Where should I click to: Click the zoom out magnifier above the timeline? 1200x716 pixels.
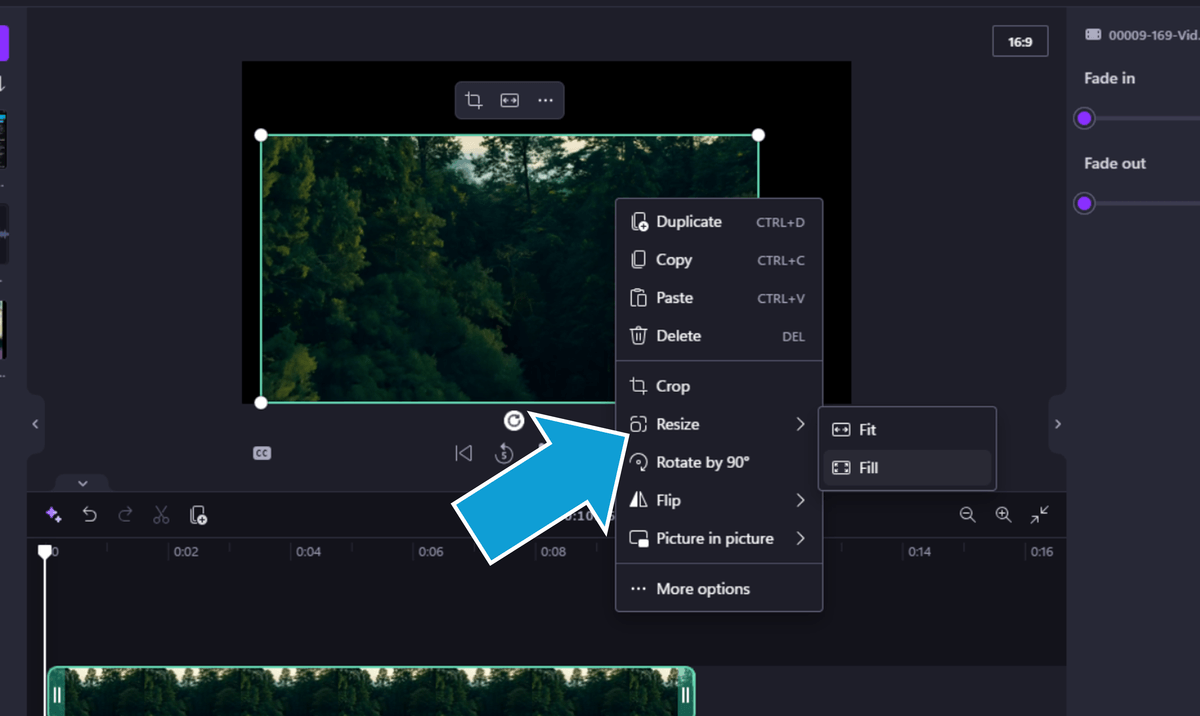pyautogui.click(x=967, y=514)
